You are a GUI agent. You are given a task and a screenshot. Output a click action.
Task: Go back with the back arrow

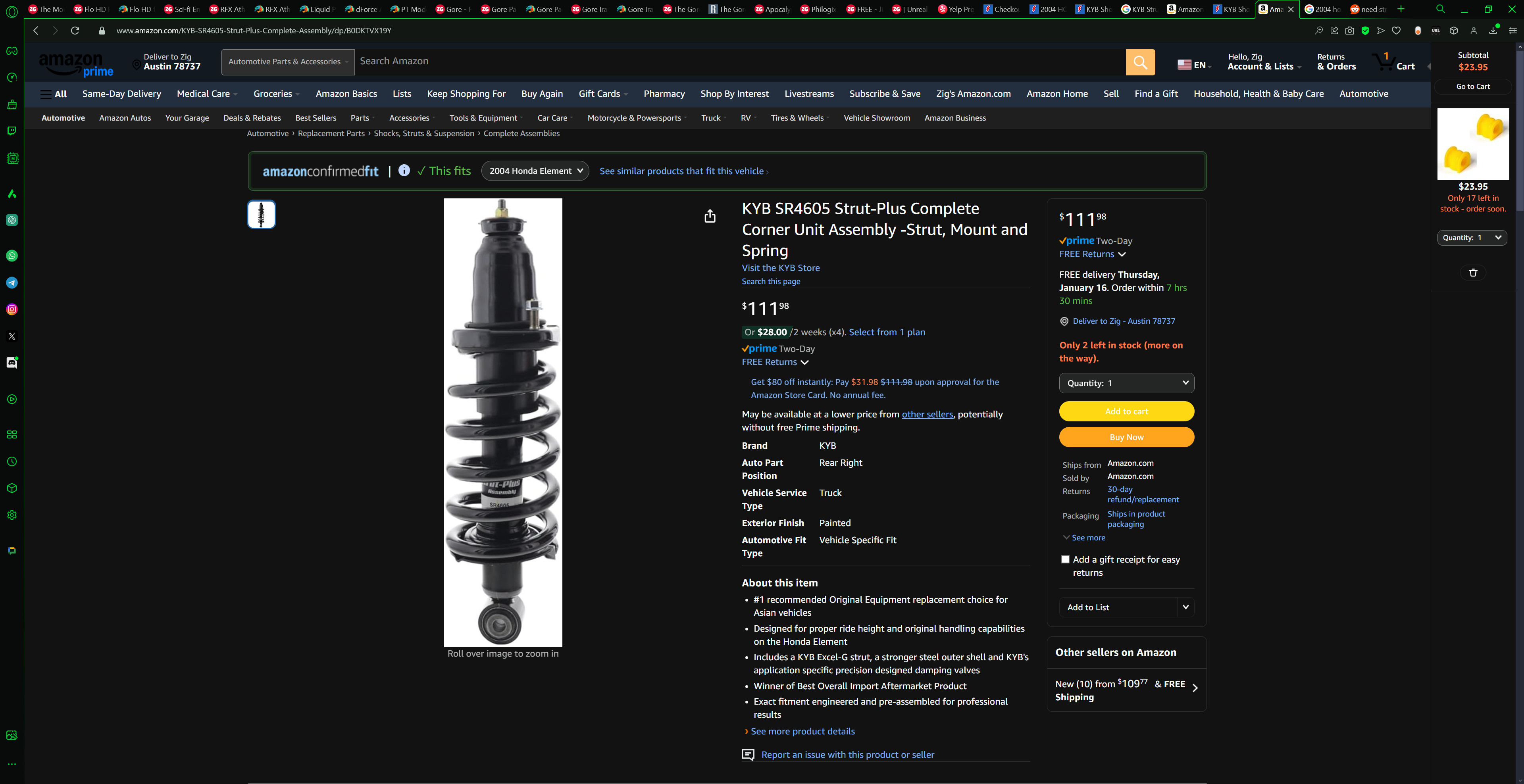pyautogui.click(x=36, y=30)
